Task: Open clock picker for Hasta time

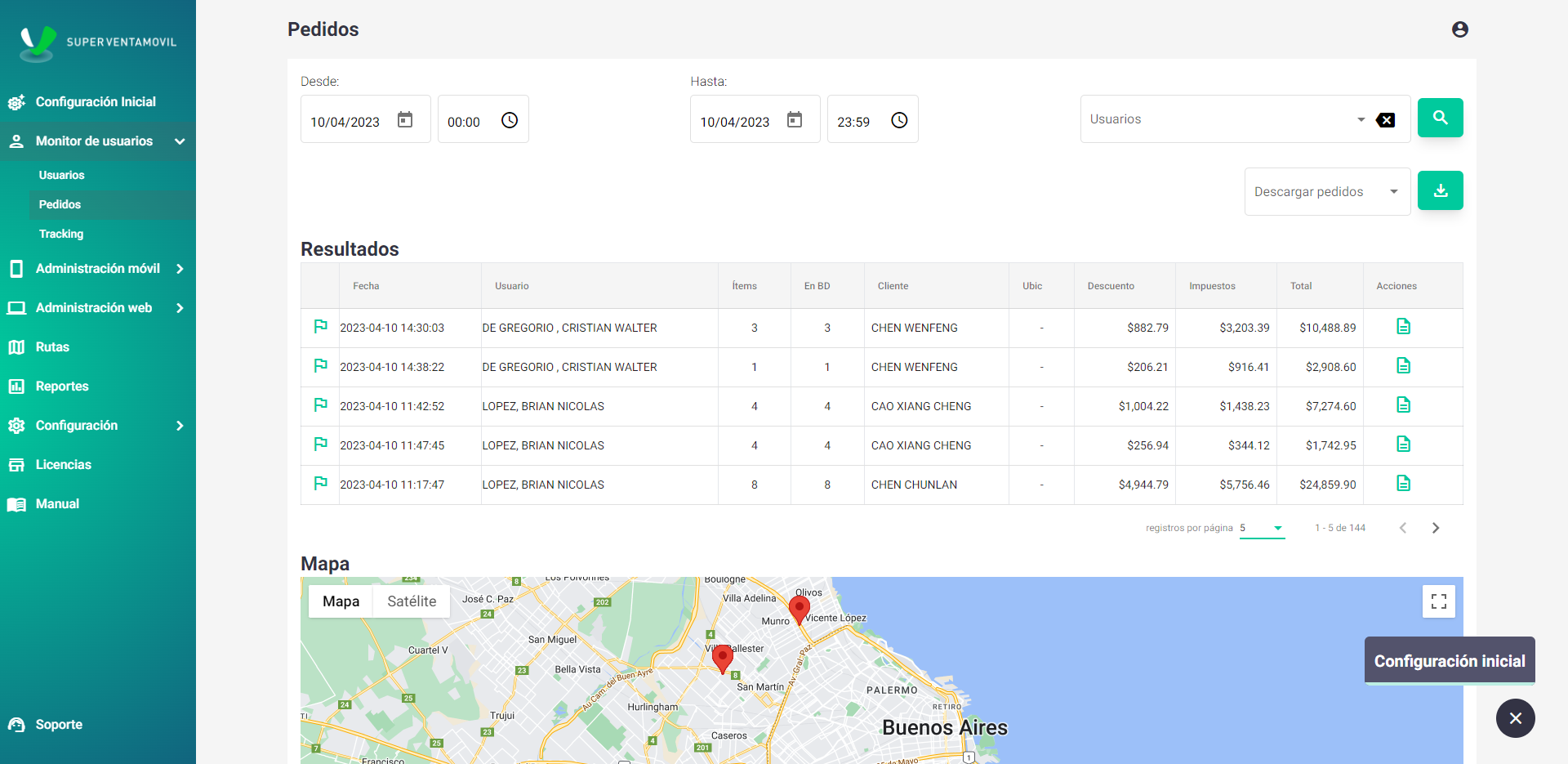Action: pyautogui.click(x=899, y=120)
